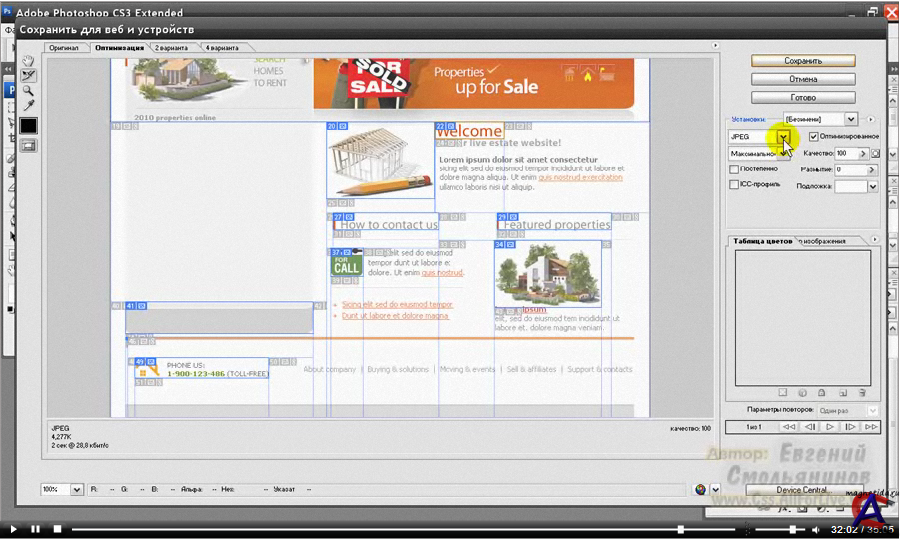Click the Качество value input field
The height and width of the screenshot is (540, 900).
pos(846,154)
